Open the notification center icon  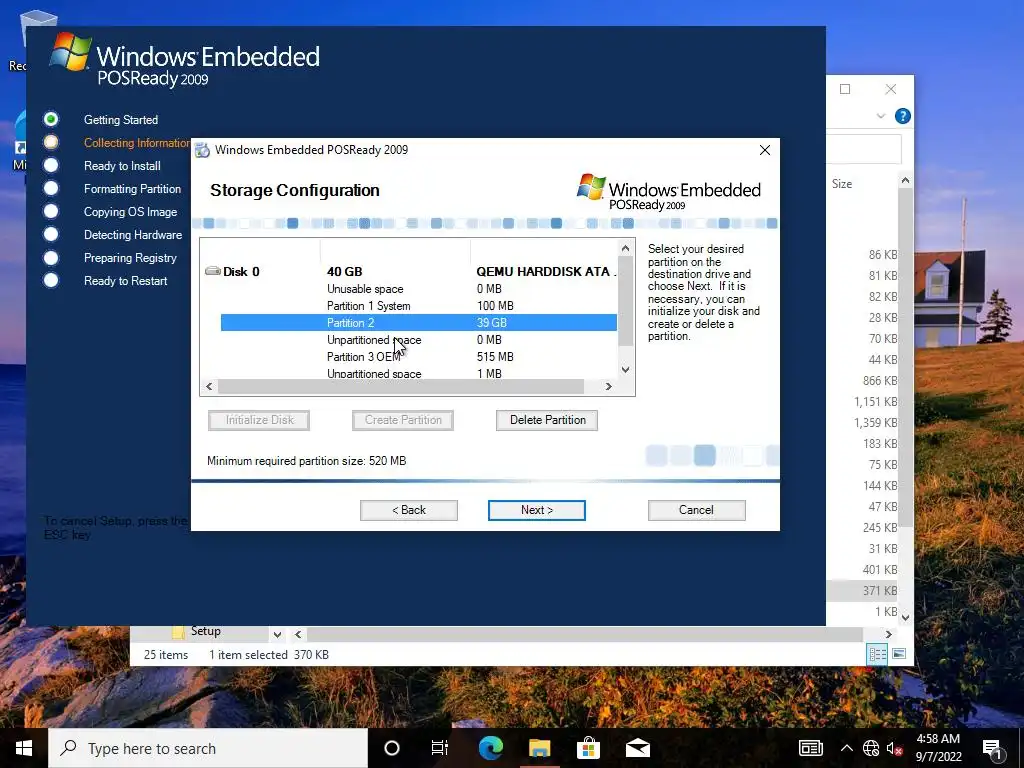coord(993,748)
